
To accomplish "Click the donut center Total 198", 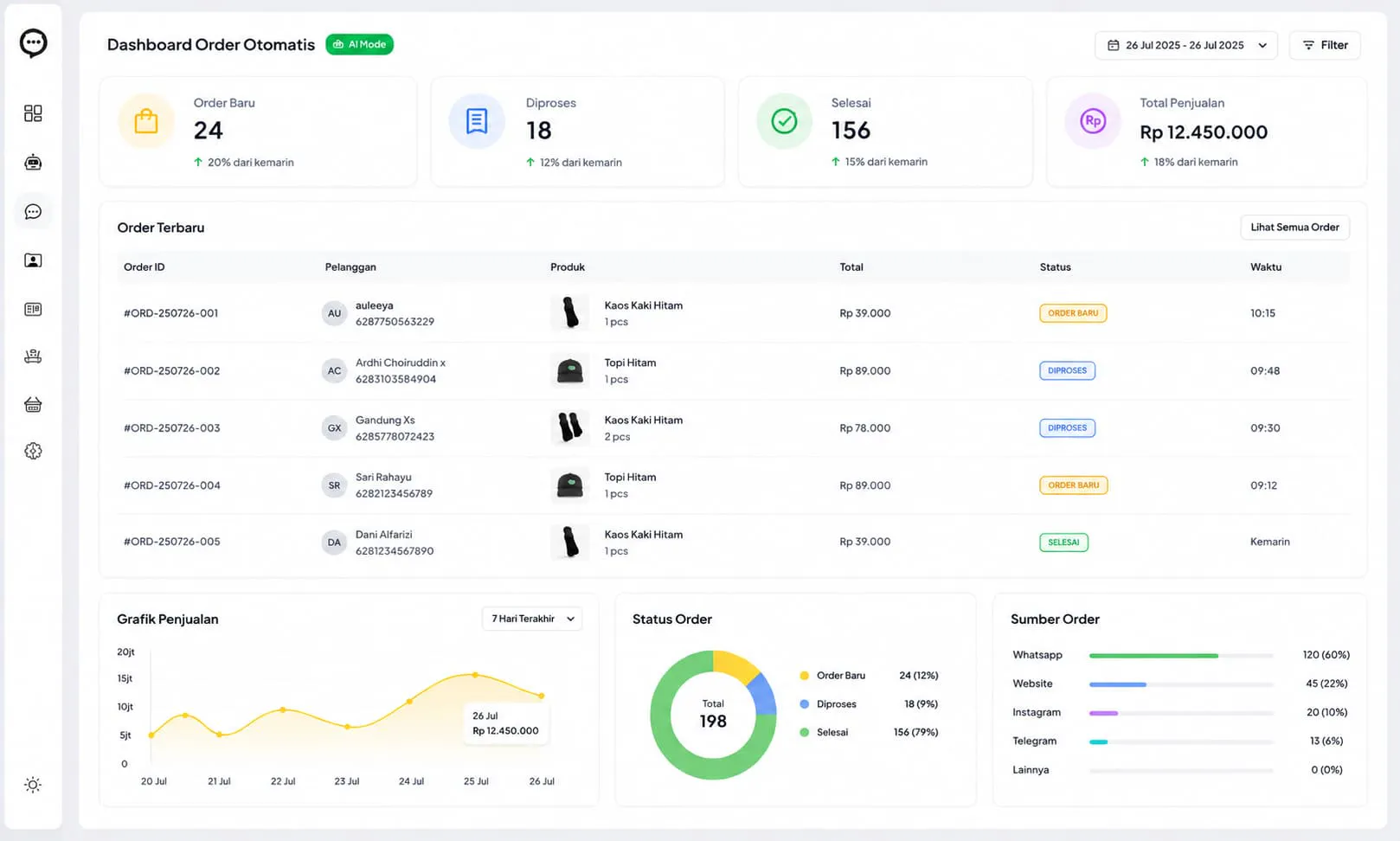I will tap(713, 715).
